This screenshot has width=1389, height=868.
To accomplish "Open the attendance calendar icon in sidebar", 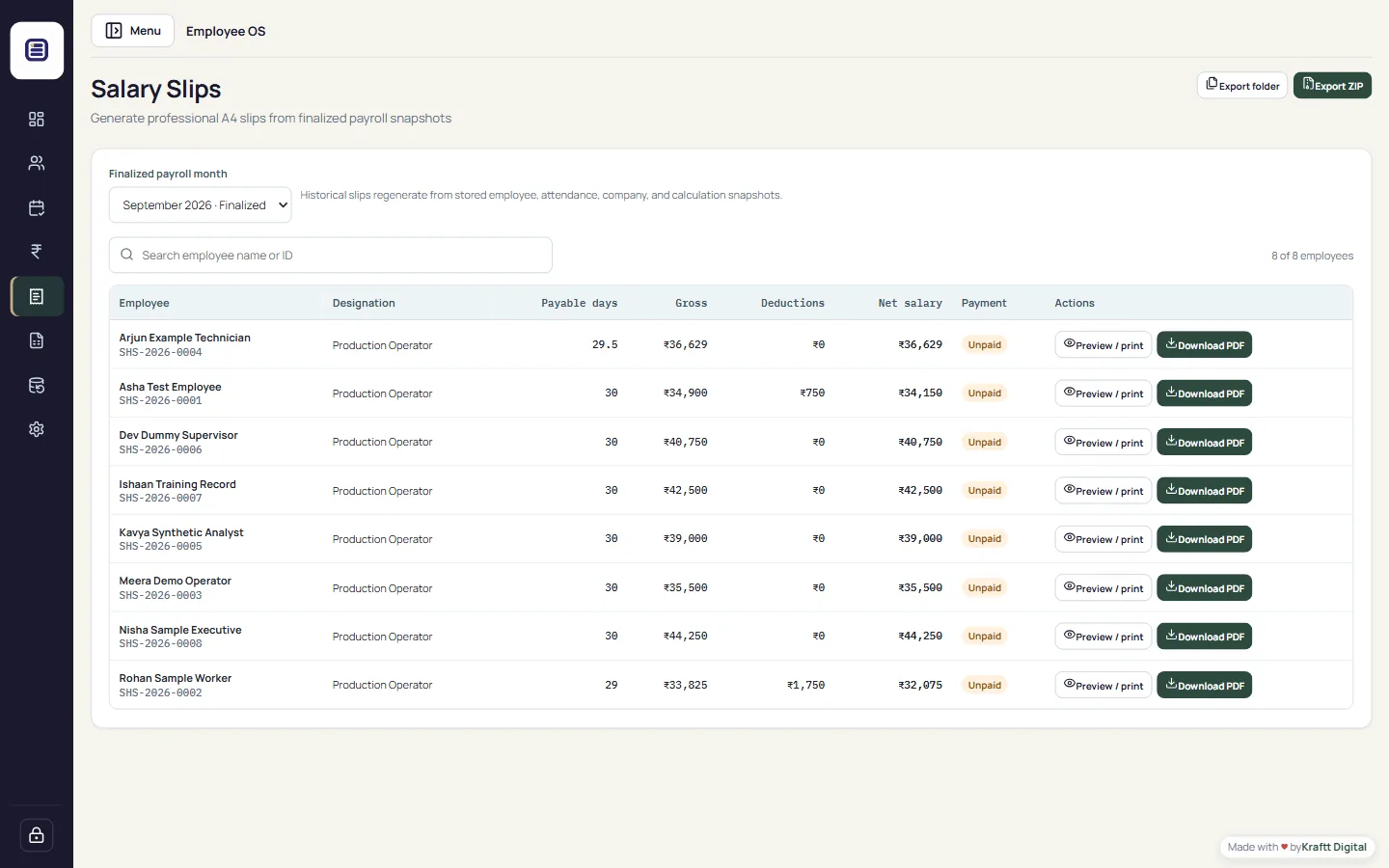I will 37,207.
